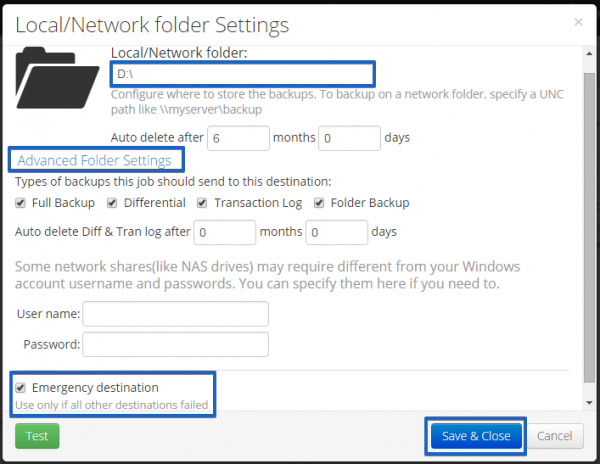Focus the Auto delete after months field
This screenshot has height=464, width=600.
[x=238, y=138]
